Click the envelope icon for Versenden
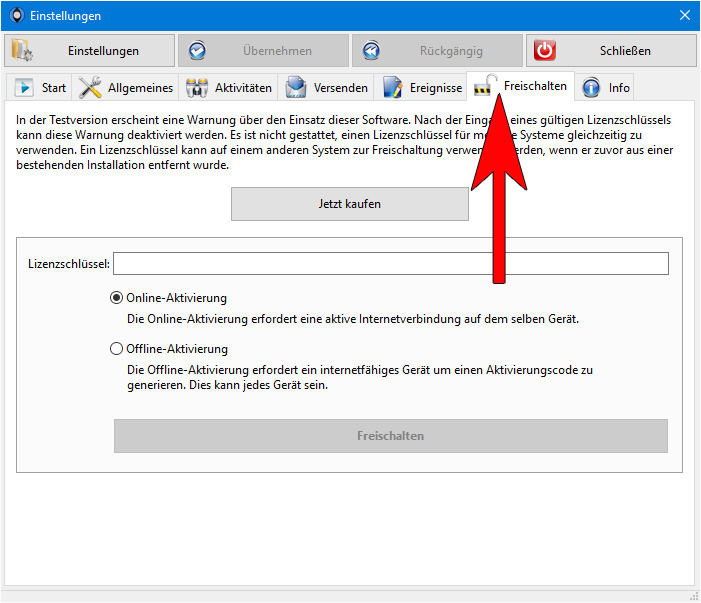This screenshot has height=603, width=701. tap(296, 87)
